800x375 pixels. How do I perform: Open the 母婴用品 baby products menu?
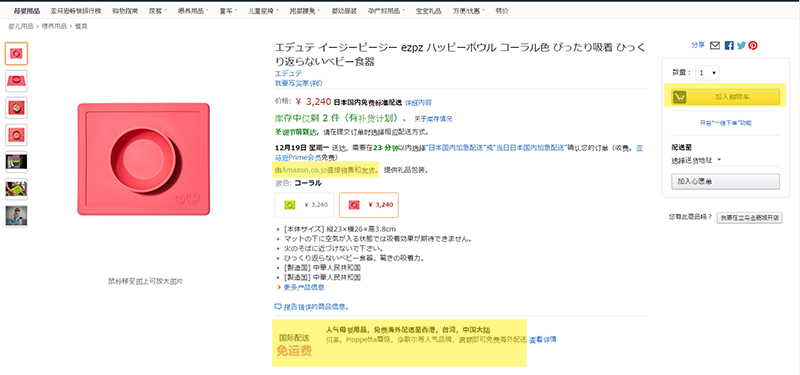[27, 11]
